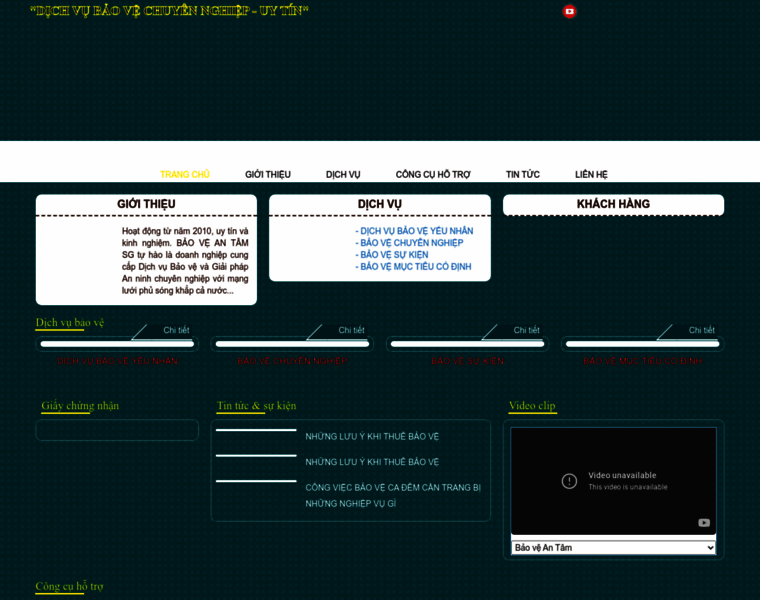Click Chi tiết above the first service card

pyautogui.click(x=176, y=330)
